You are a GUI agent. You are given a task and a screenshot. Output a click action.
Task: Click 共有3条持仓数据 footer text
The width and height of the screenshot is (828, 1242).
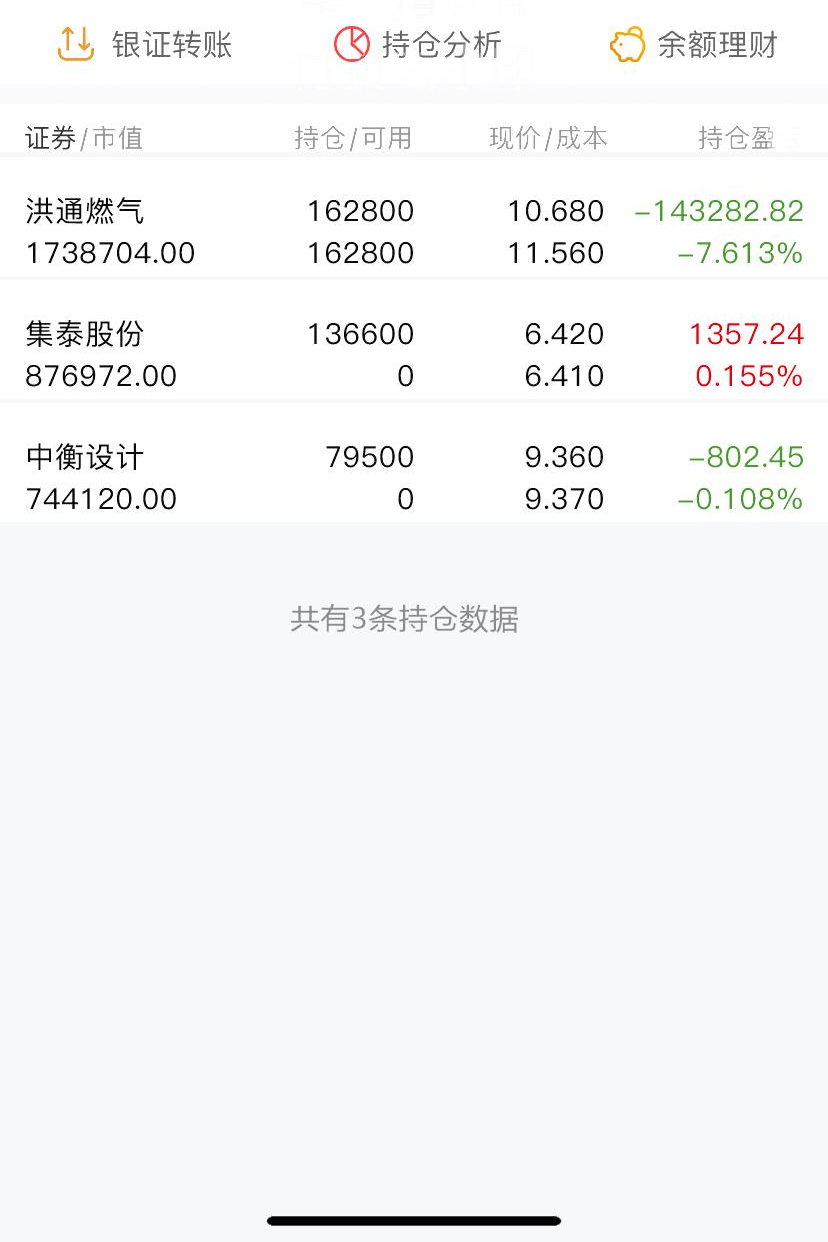coord(404,619)
